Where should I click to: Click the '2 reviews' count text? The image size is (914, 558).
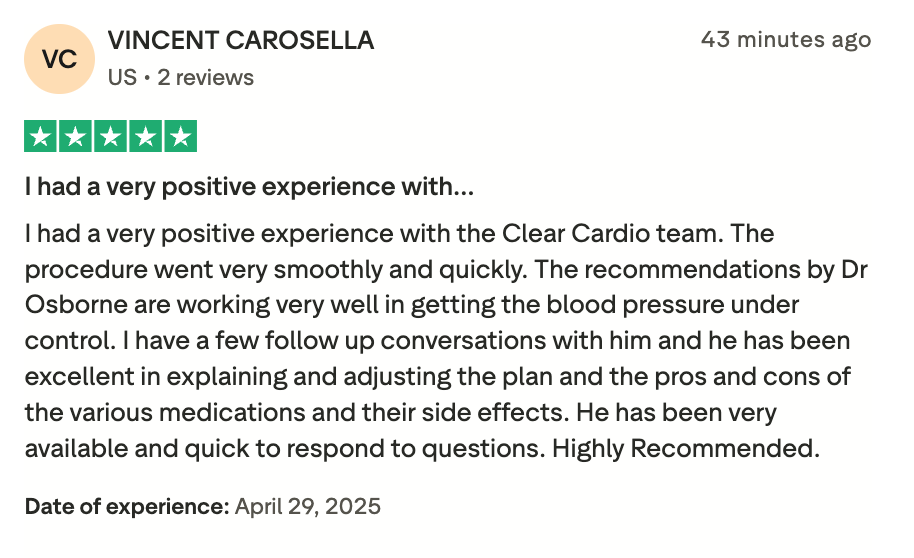(206, 78)
